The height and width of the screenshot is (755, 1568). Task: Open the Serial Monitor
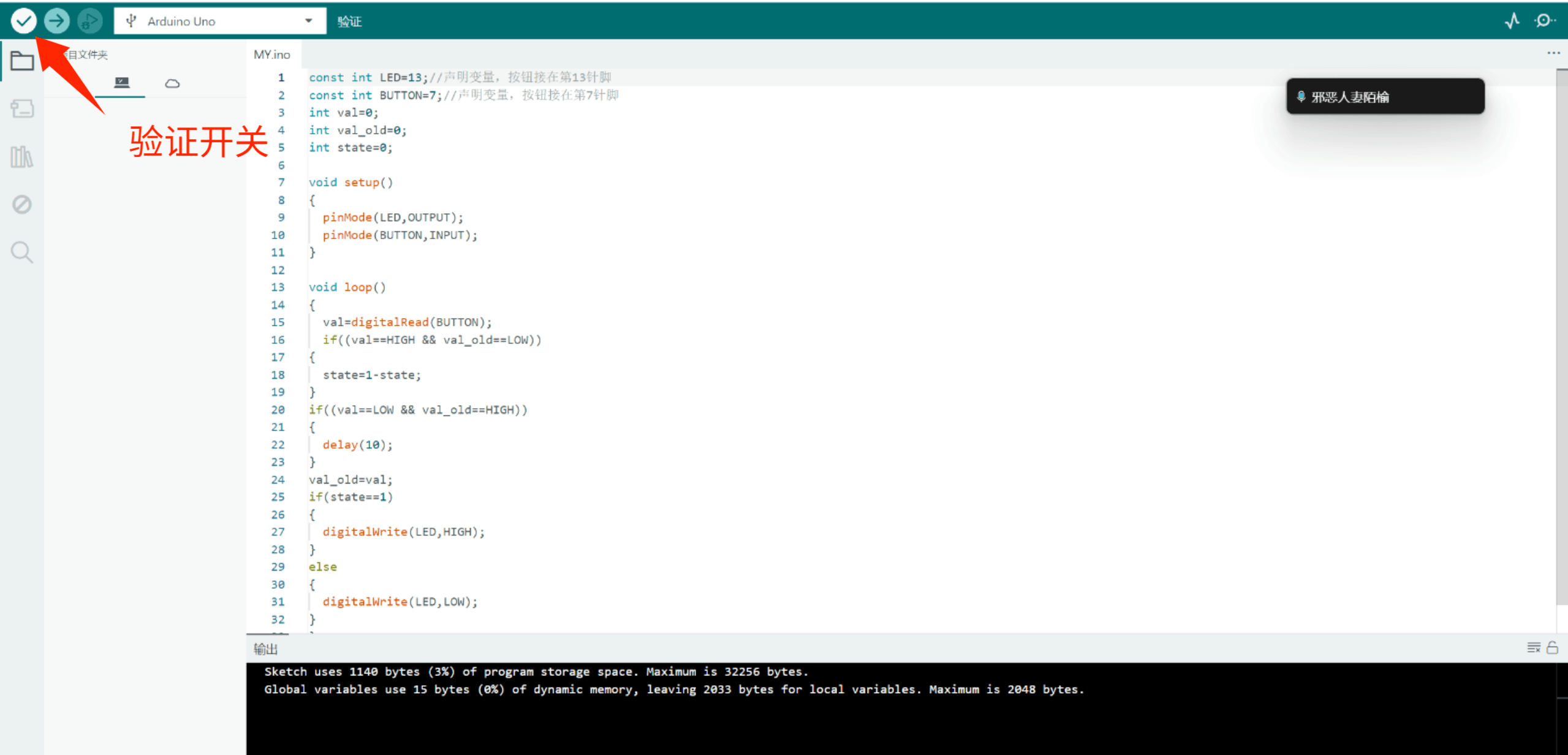tap(1543, 21)
